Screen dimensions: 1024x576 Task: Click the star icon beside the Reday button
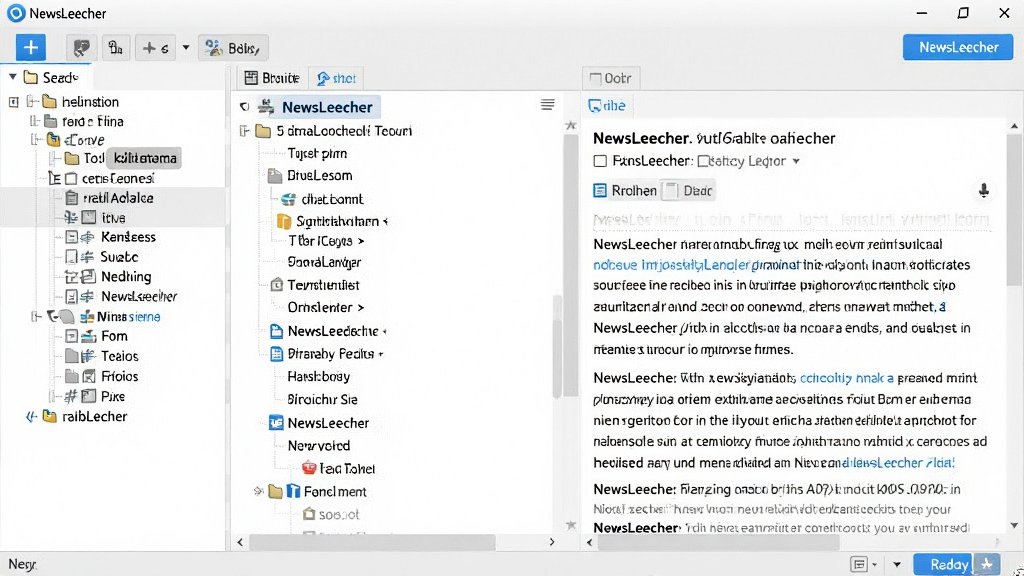[x=987, y=564]
